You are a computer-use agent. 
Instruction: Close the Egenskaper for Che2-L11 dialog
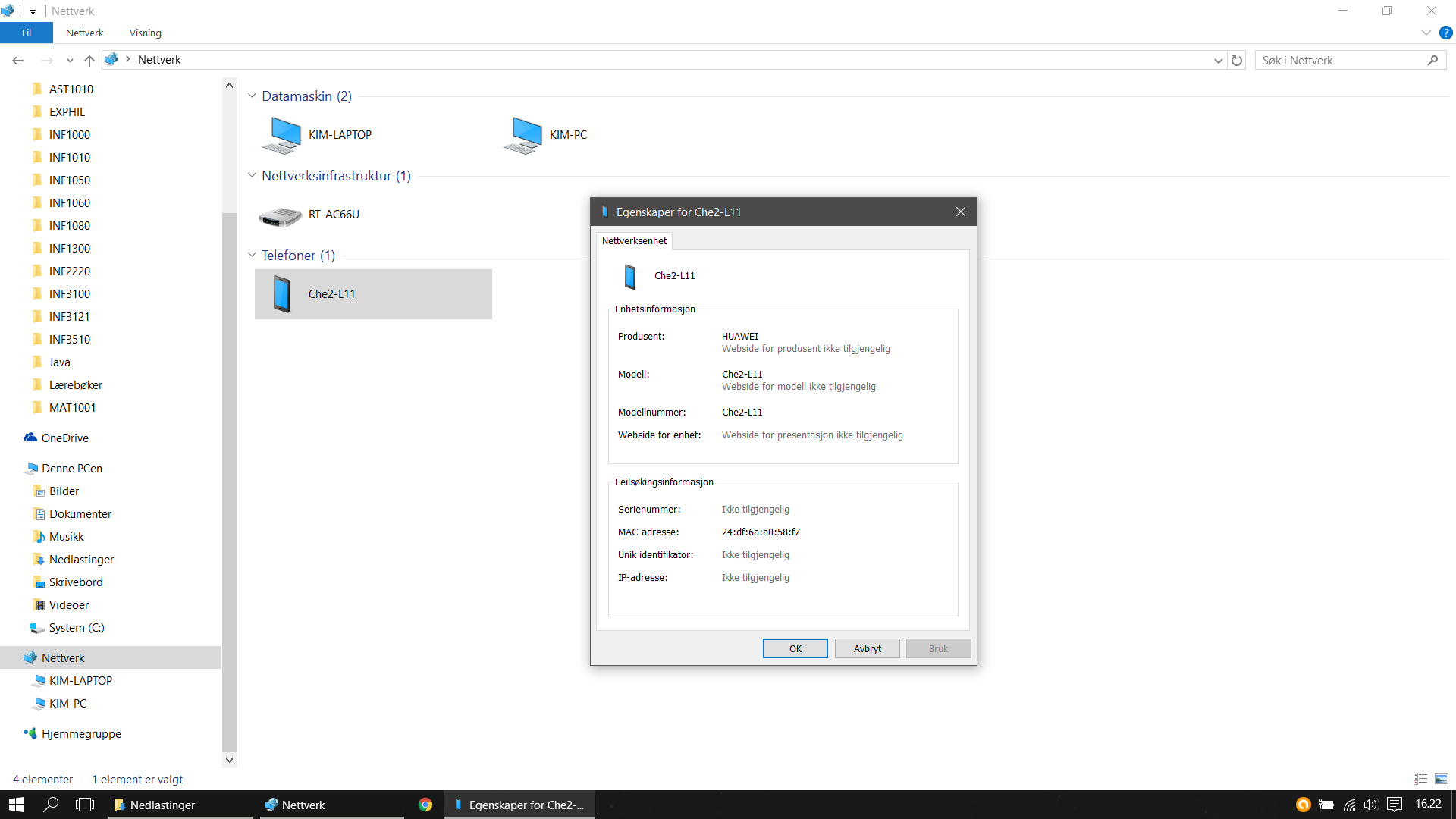961,212
